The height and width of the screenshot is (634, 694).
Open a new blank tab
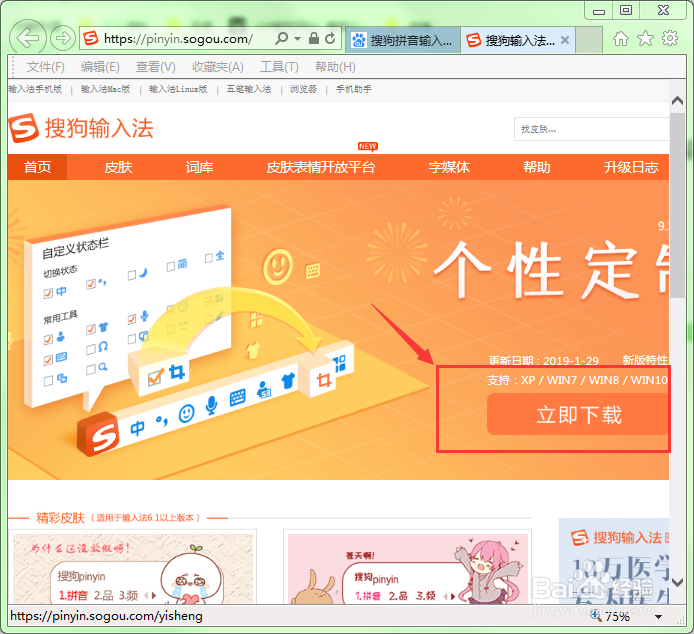[589, 40]
